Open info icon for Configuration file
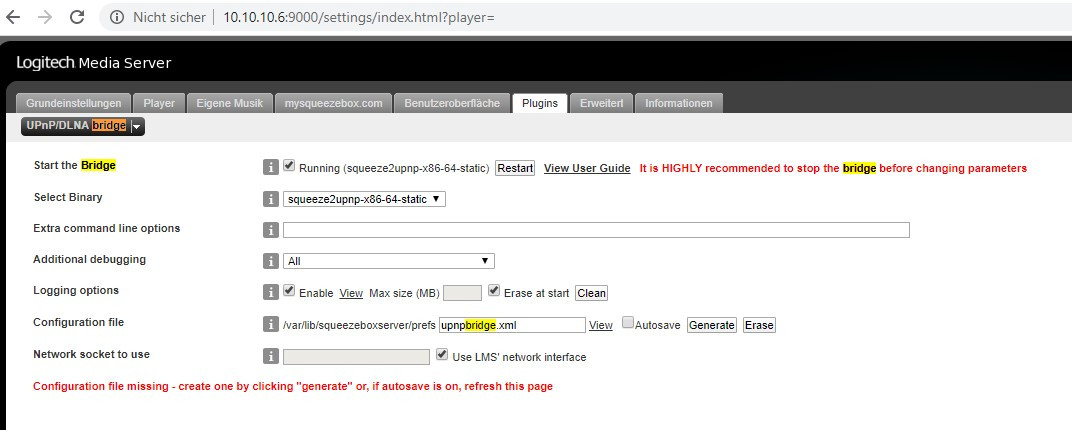Screen dimensions: 1072x430 coord(271,324)
